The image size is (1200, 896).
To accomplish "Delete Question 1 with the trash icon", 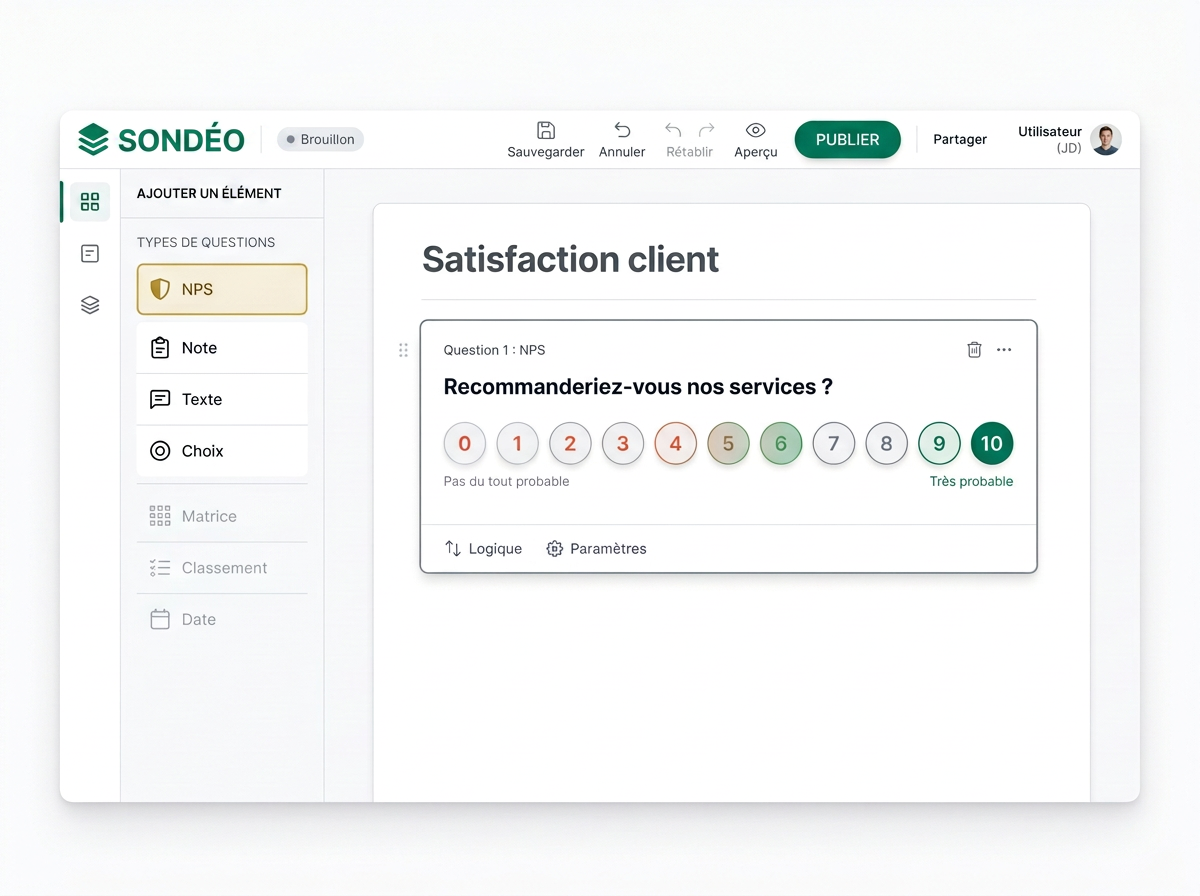I will click(974, 350).
